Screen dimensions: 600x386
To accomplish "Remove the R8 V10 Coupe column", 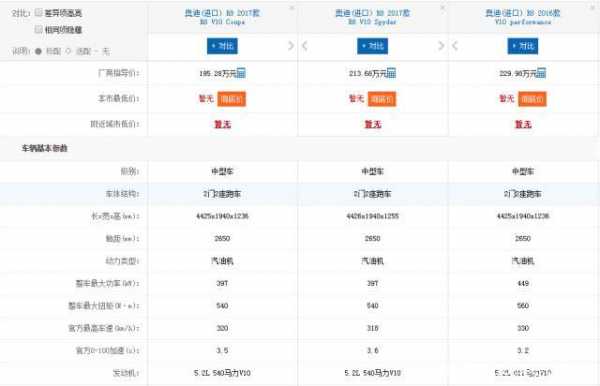I will pos(292,8).
